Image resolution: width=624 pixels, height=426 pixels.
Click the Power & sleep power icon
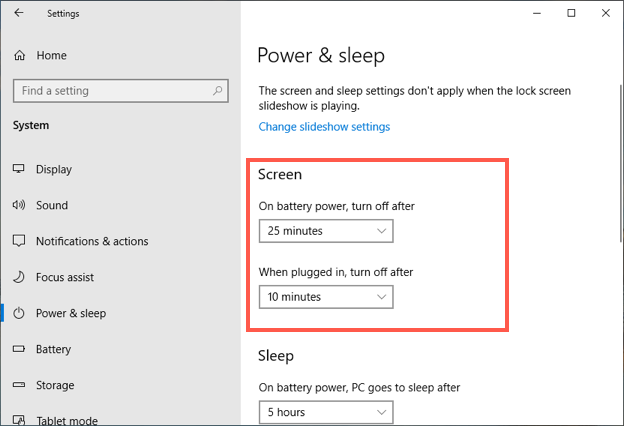[x=19, y=313]
